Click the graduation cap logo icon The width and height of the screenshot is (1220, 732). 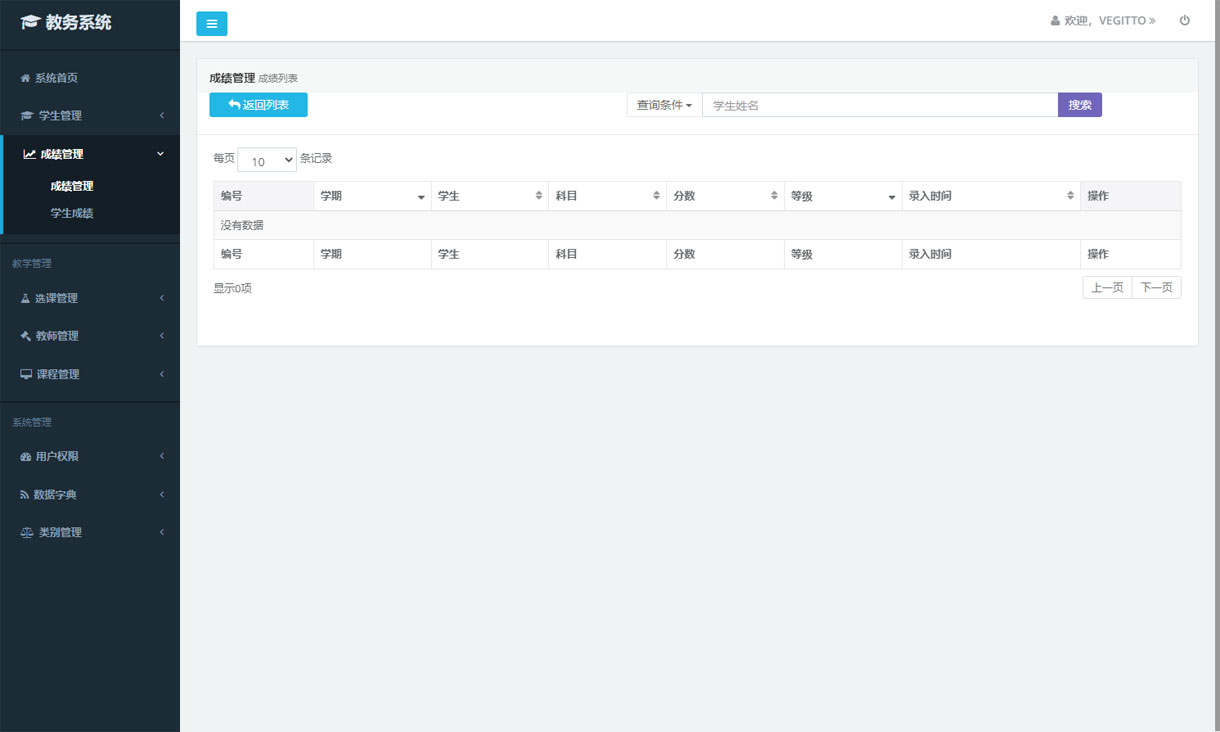point(30,22)
